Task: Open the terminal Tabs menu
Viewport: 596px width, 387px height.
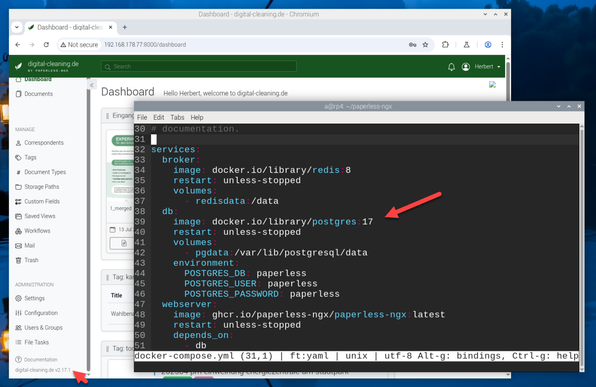Action: point(177,117)
